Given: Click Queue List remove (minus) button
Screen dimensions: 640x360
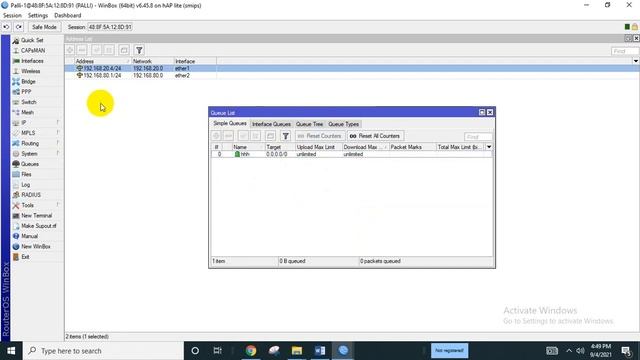Looking at the screenshot, I should [229, 136].
